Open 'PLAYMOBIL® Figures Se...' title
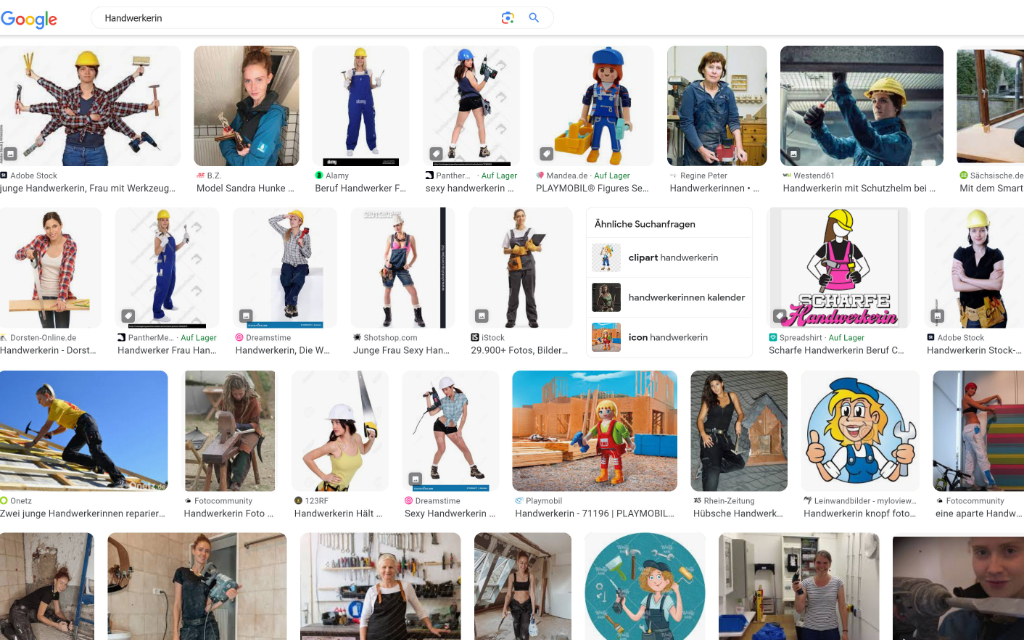The height and width of the screenshot is (640, 1024). pos(592,188)
